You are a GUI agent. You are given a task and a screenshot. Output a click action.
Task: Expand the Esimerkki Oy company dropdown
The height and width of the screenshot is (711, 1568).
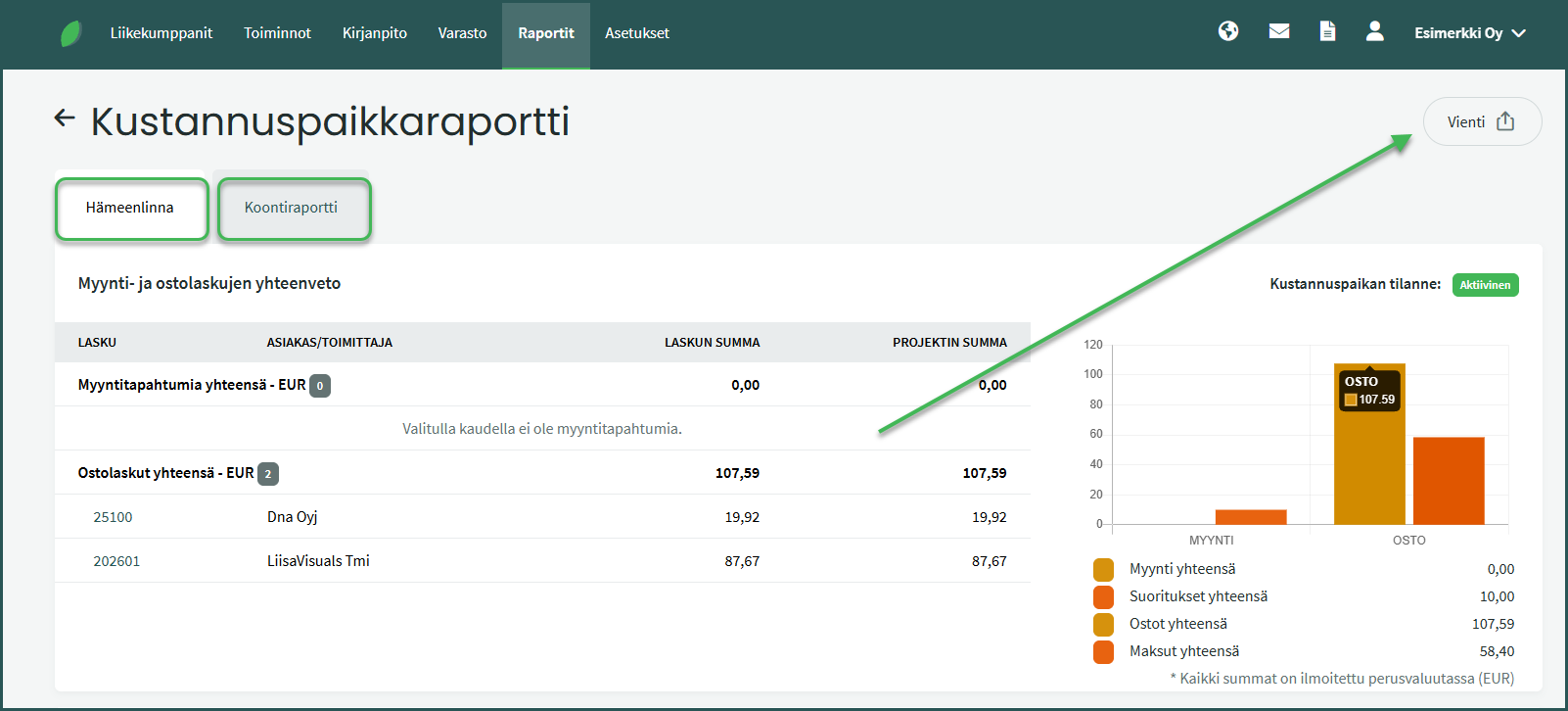pos(1469,33)
